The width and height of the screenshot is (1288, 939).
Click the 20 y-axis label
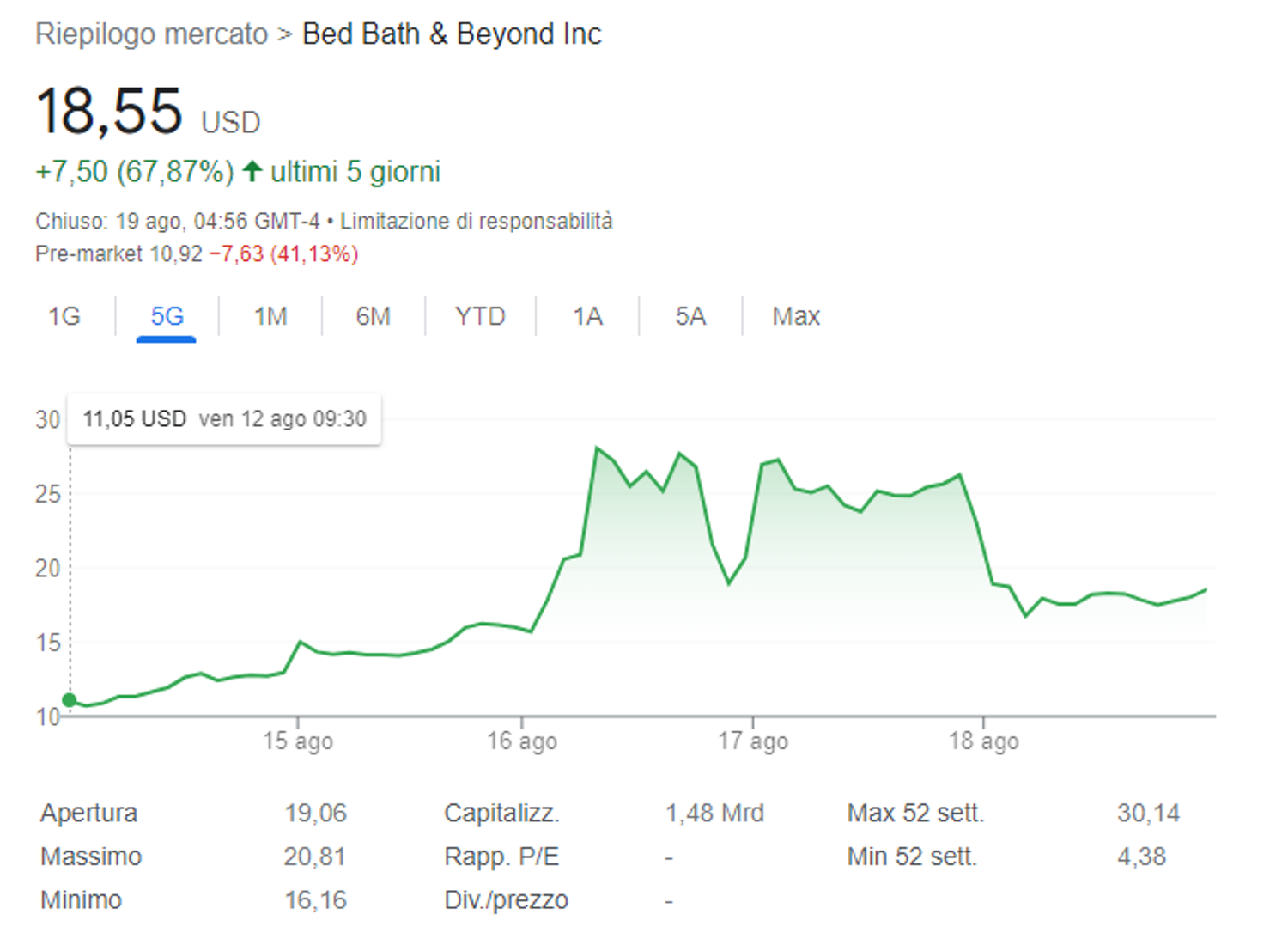(x=48, y=568)
